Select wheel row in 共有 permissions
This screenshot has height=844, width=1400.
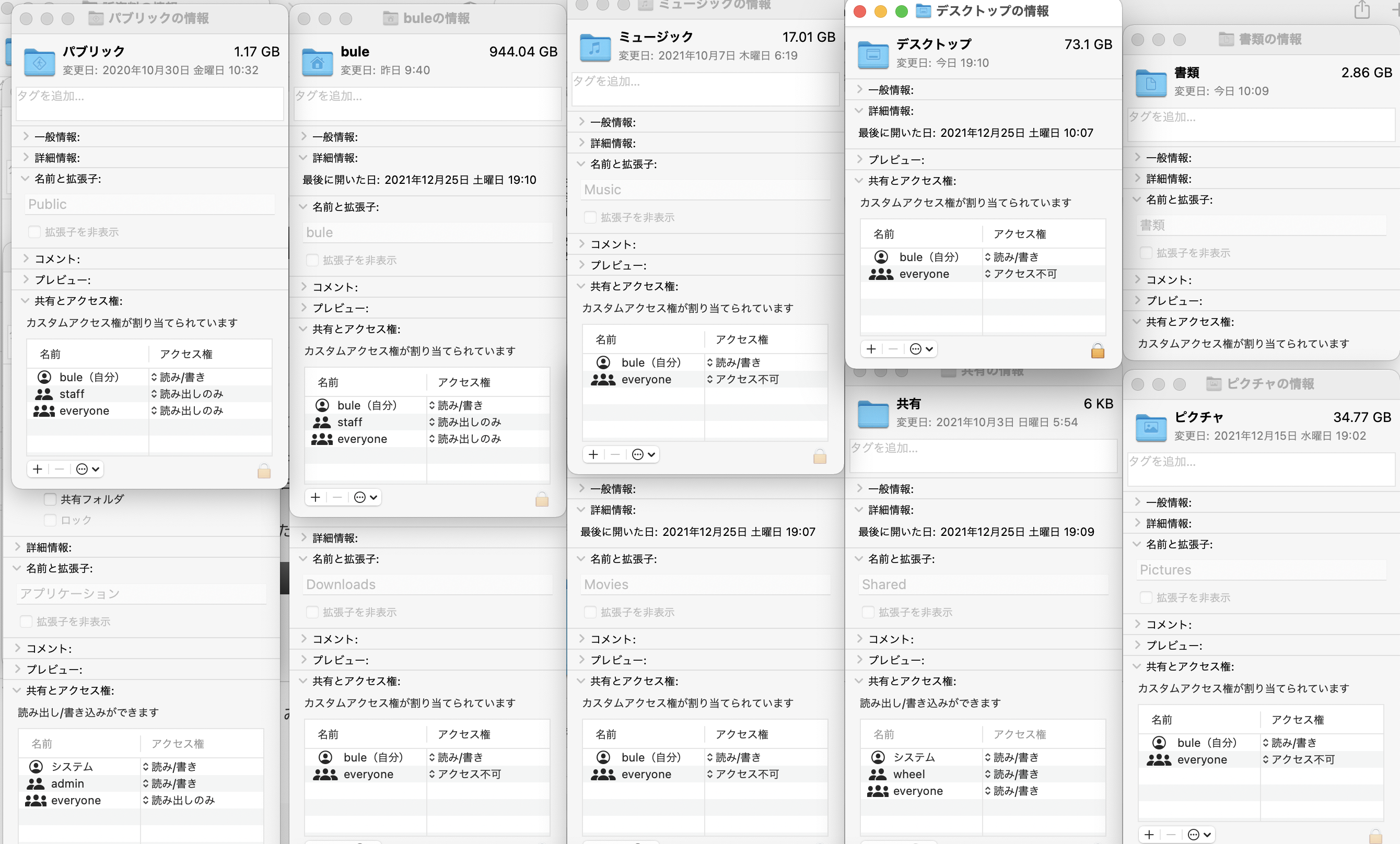908,774
